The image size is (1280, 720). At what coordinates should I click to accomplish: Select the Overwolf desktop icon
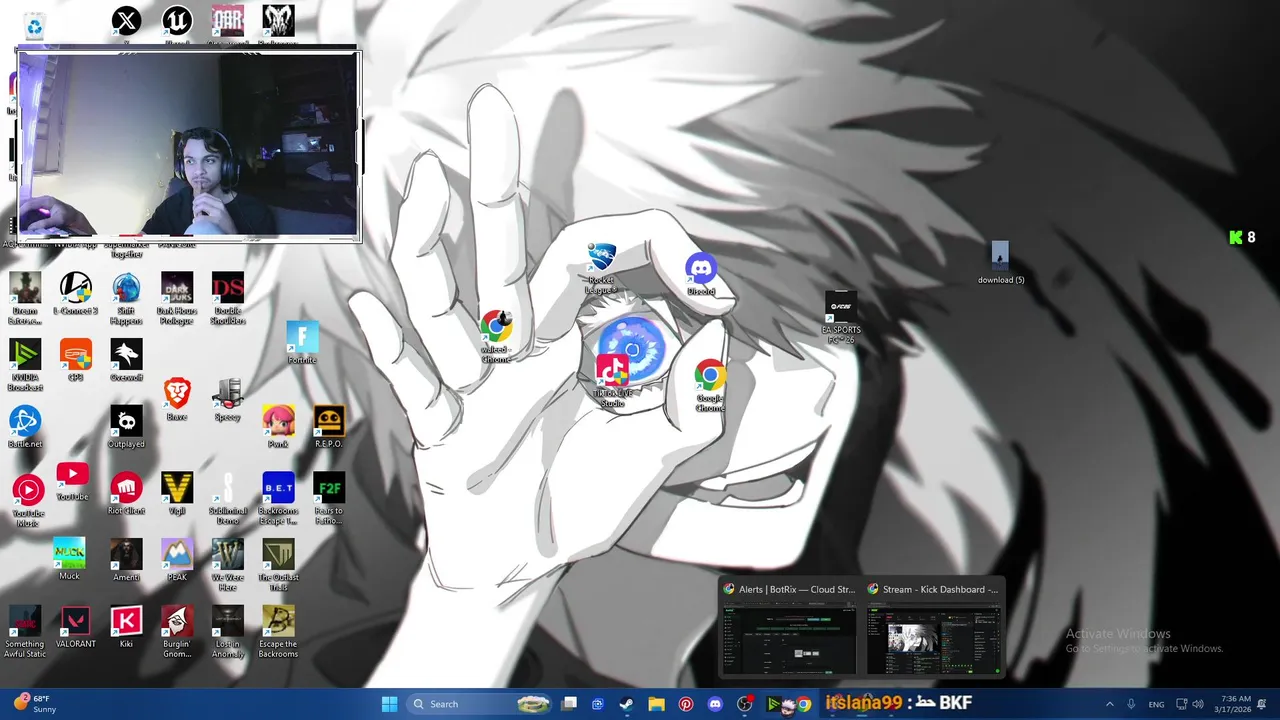point(126,361)
